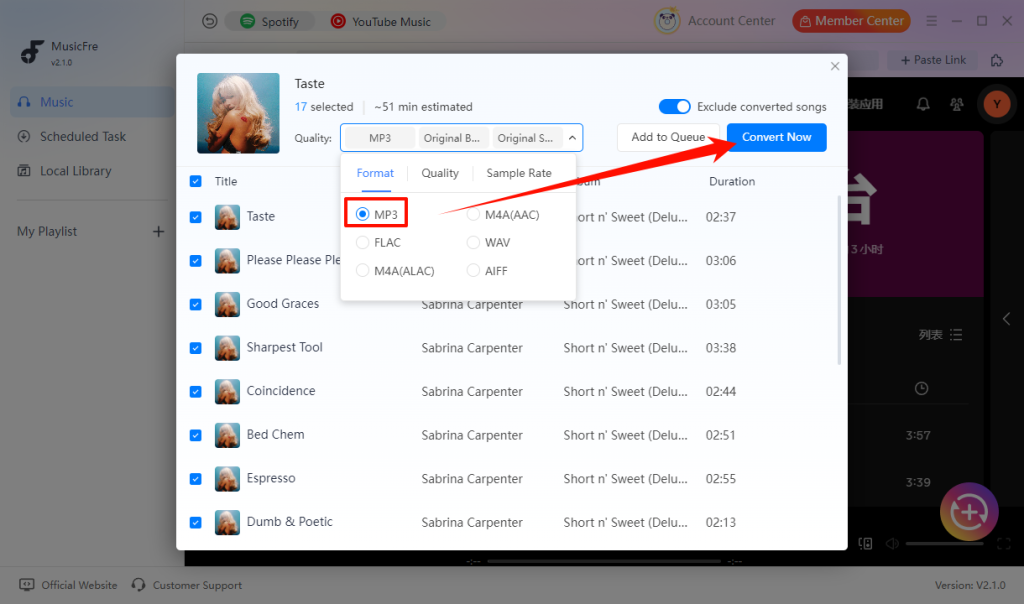Click the connect device icon in player bar

[x=865, y=543]
